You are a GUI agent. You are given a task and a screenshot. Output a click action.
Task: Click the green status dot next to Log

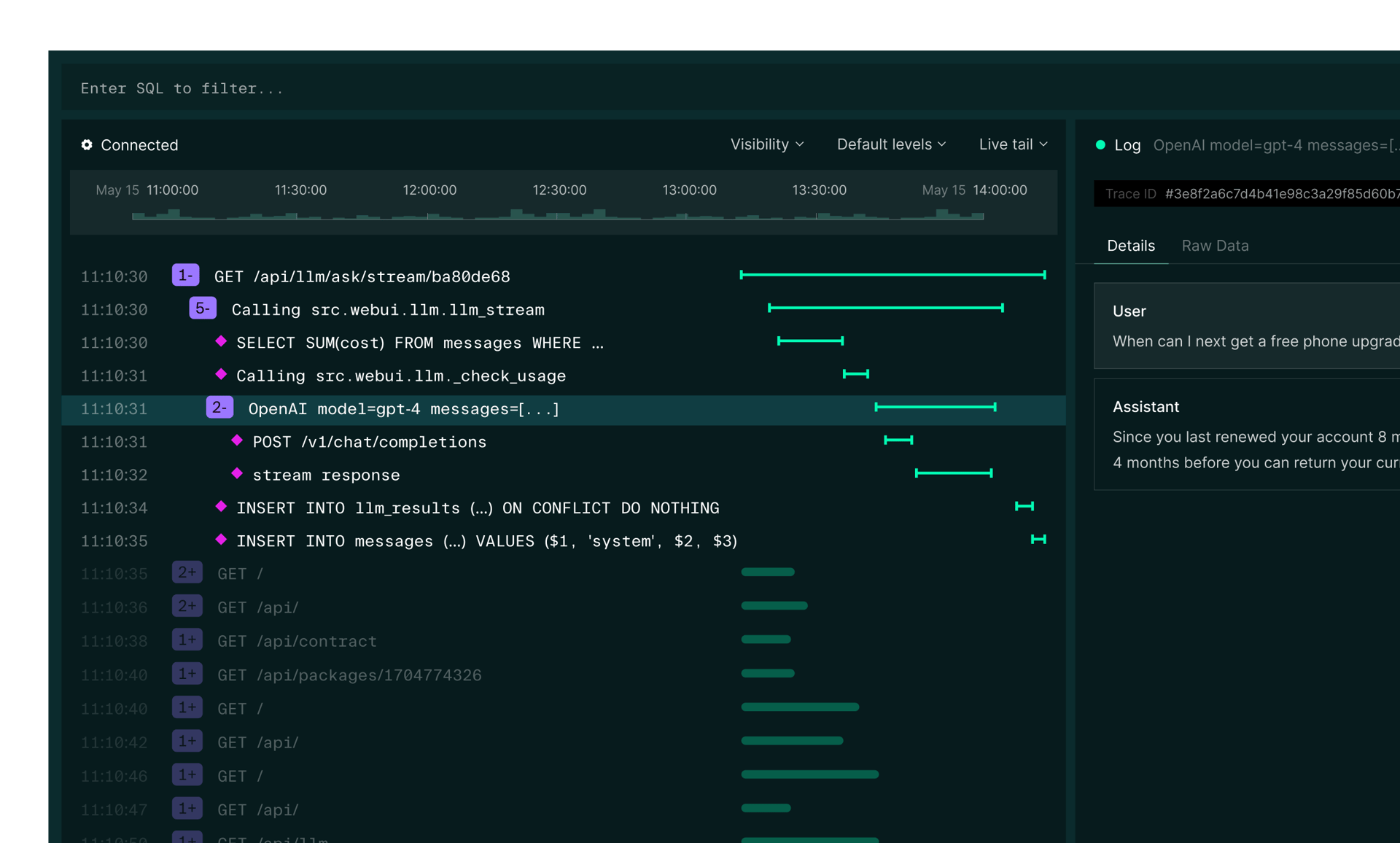pyautogui.click(x=1101, y=145)
